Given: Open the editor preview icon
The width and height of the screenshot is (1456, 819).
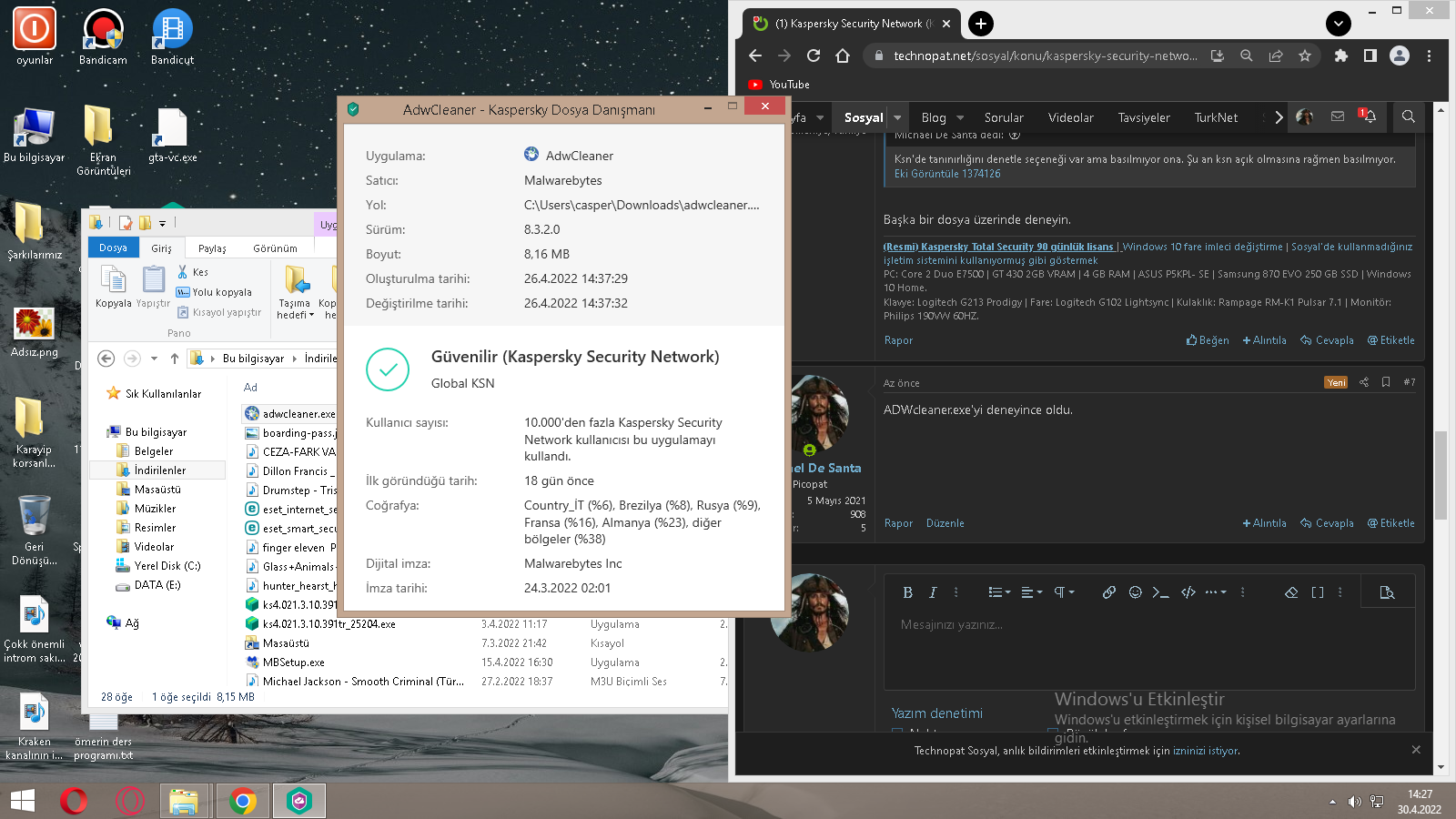Looking at the screenshot, I should point(1387,592).
